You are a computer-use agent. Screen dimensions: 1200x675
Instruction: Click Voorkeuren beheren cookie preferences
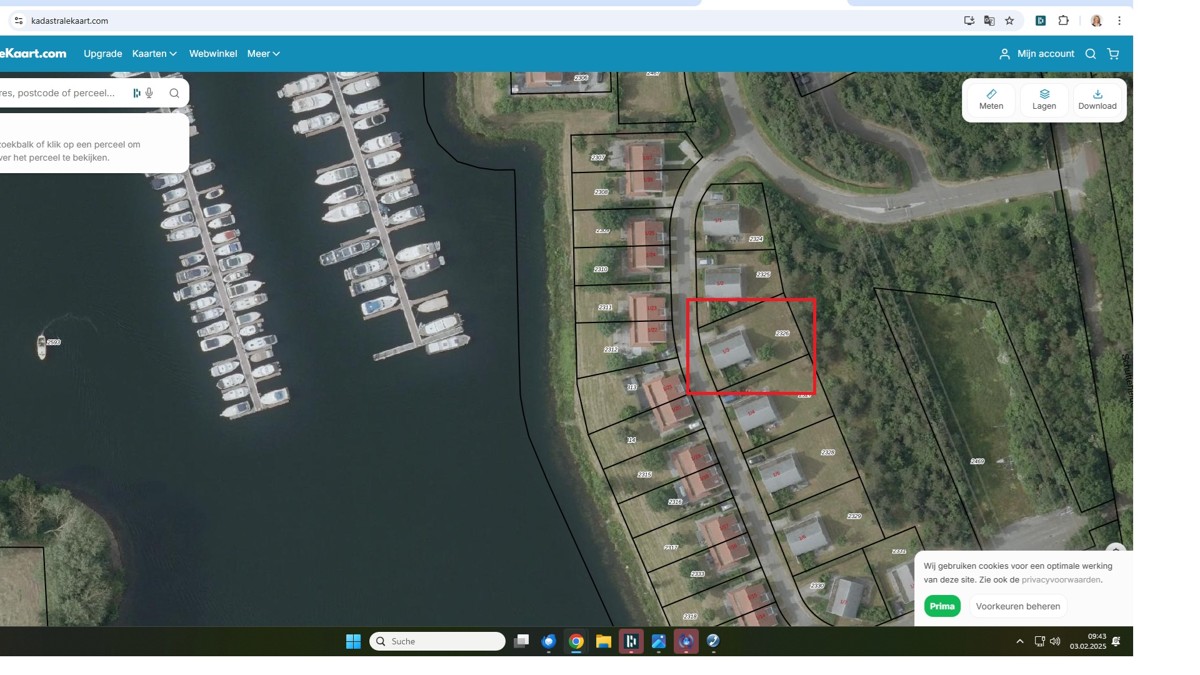1017,606
